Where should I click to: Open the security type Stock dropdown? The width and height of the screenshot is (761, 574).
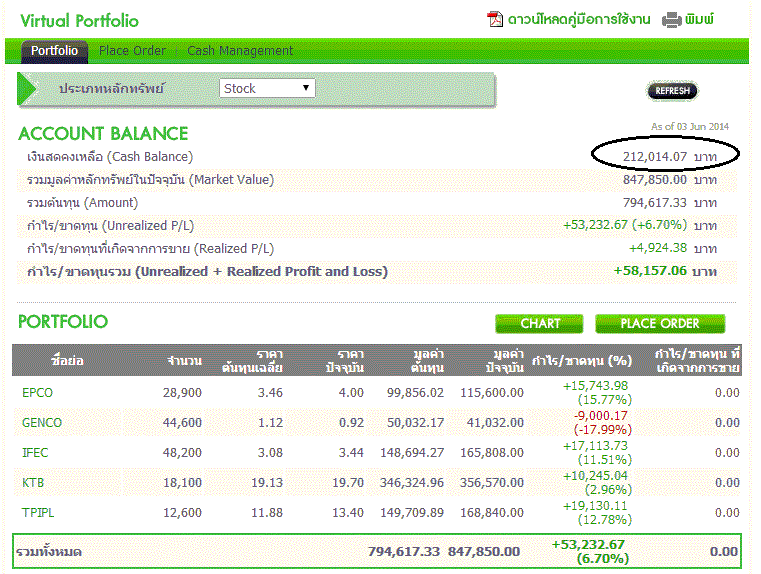[267, 88]
